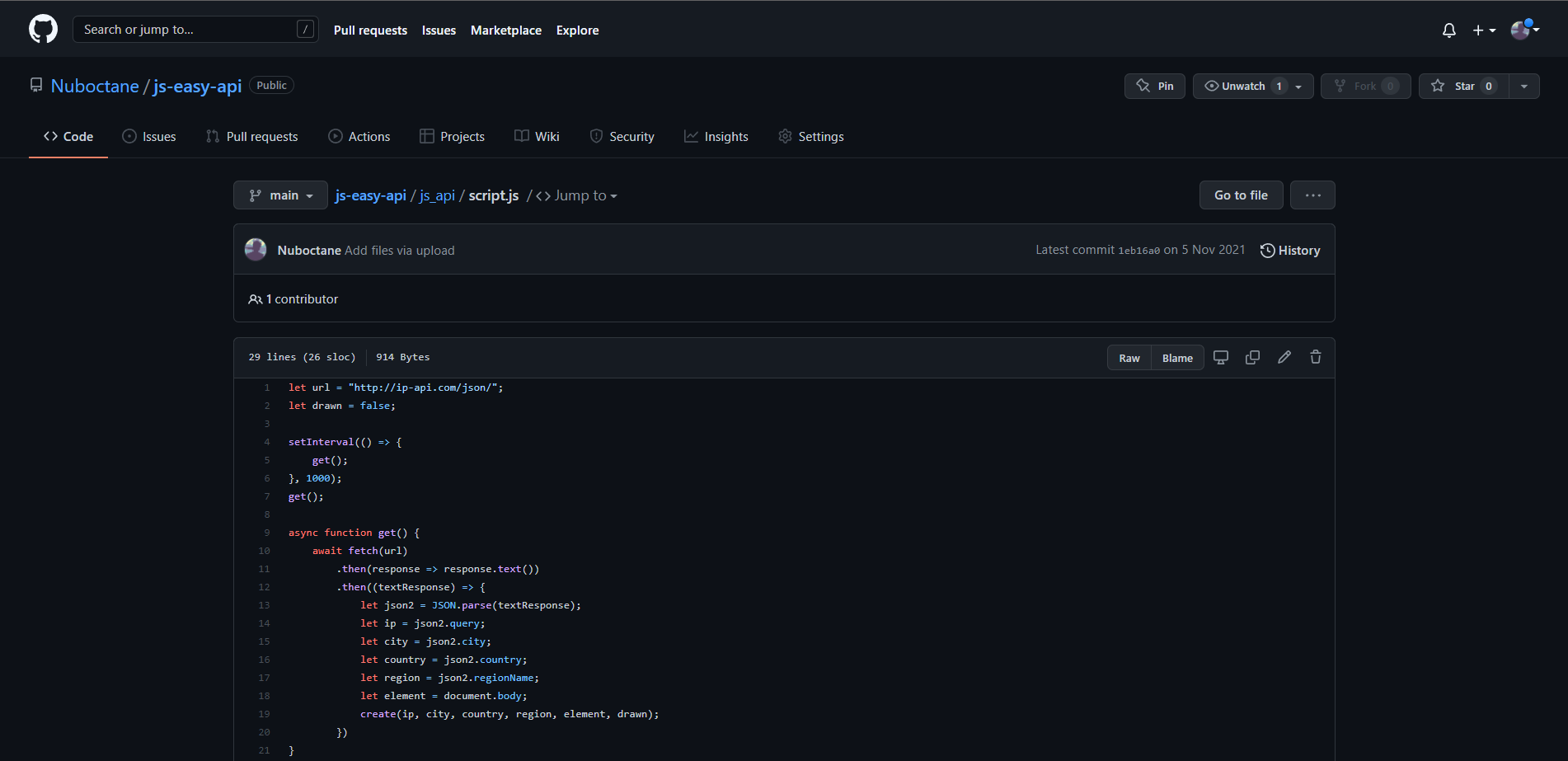Screen dimensions: 1568x761
Task: Copy the raw file contents
Action: tap(1251, 357)
